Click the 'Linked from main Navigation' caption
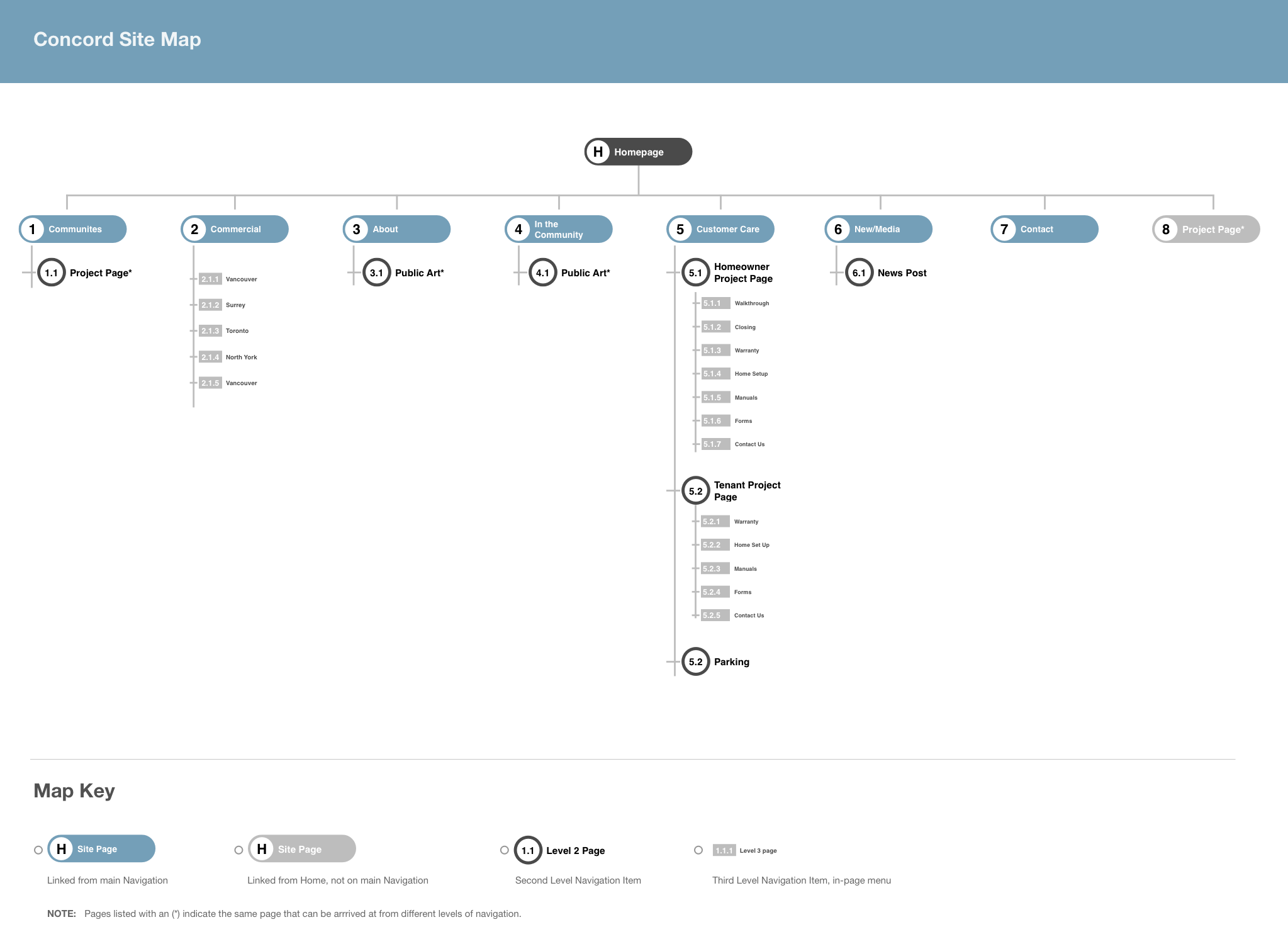1288x944 pixels. (108, 880)
